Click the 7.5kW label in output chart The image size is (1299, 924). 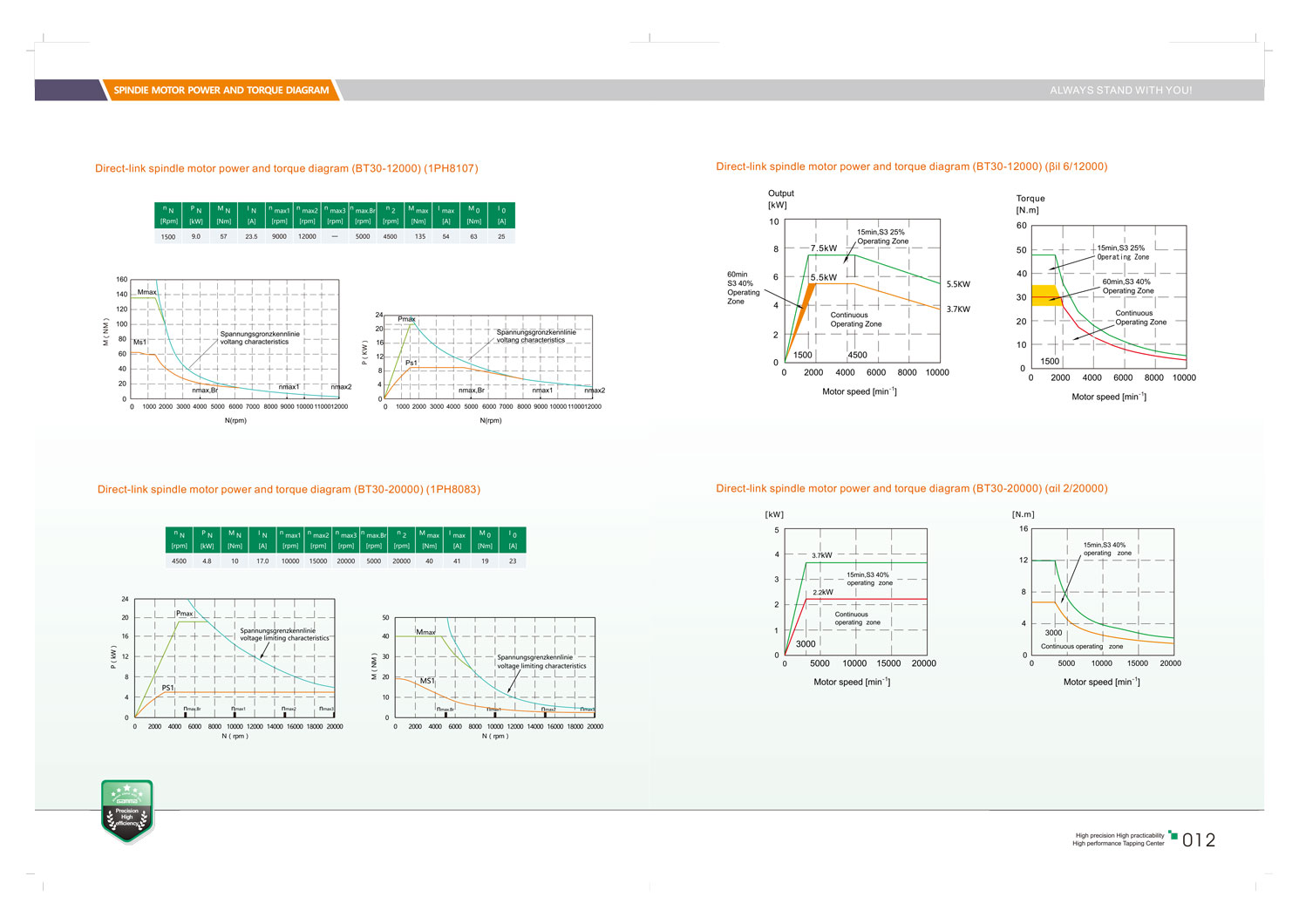point(823,248)
